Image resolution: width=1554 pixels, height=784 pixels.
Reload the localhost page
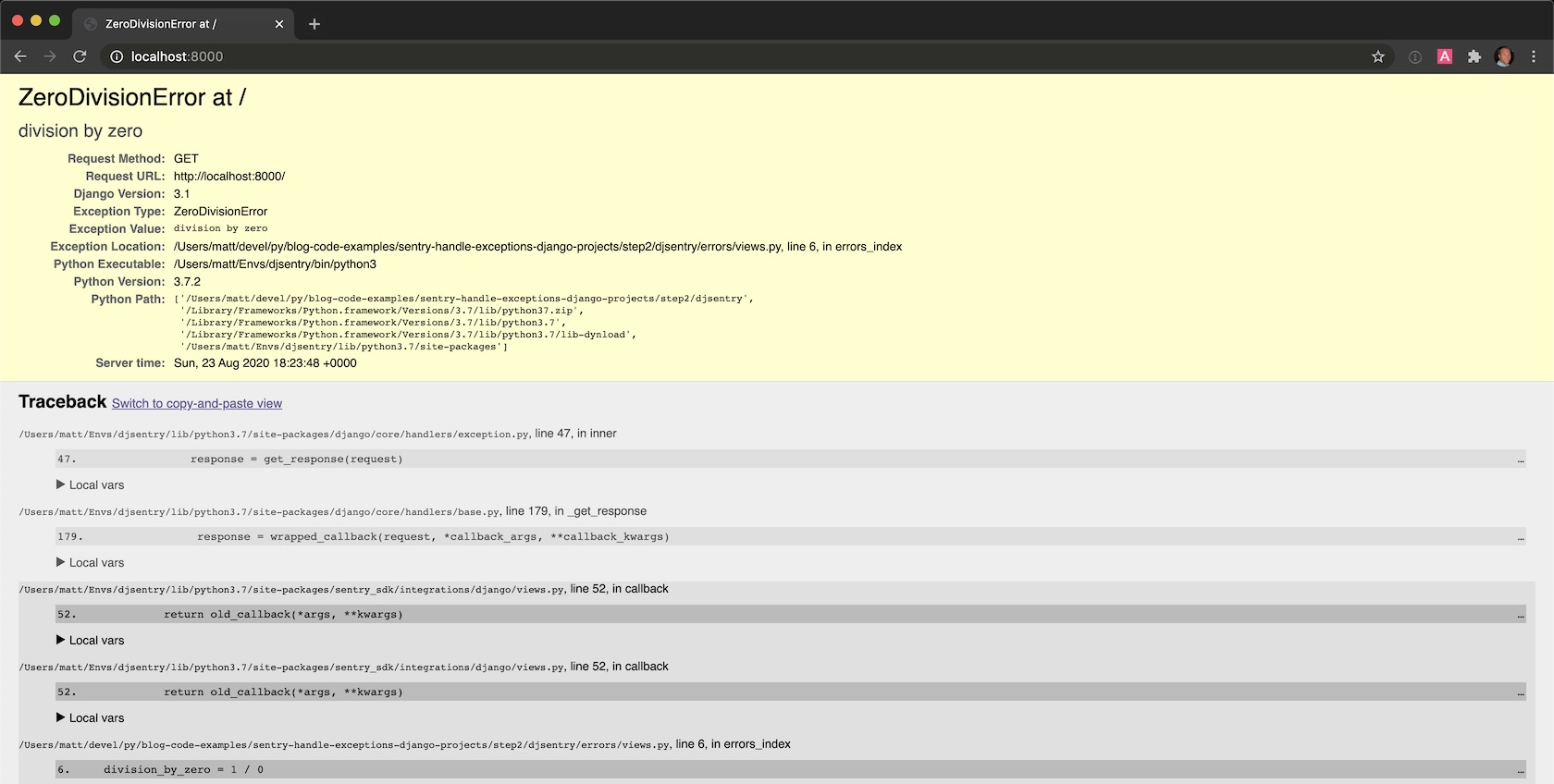80,56
